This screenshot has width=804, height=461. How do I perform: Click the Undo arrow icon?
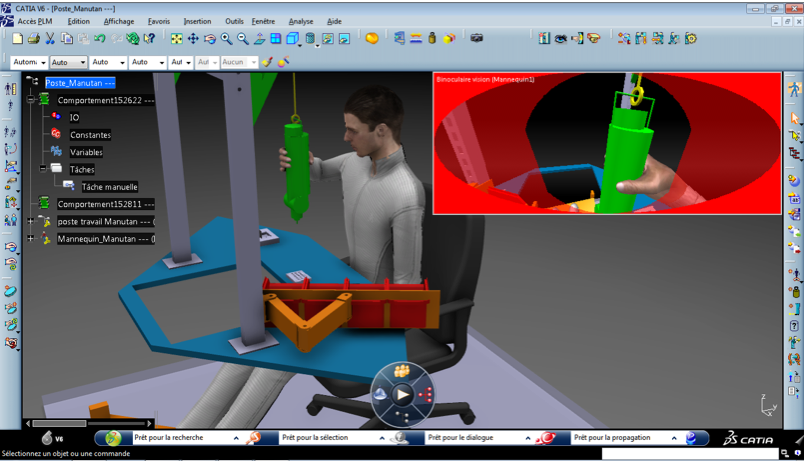pyautogui.click(x=100, y=39)
